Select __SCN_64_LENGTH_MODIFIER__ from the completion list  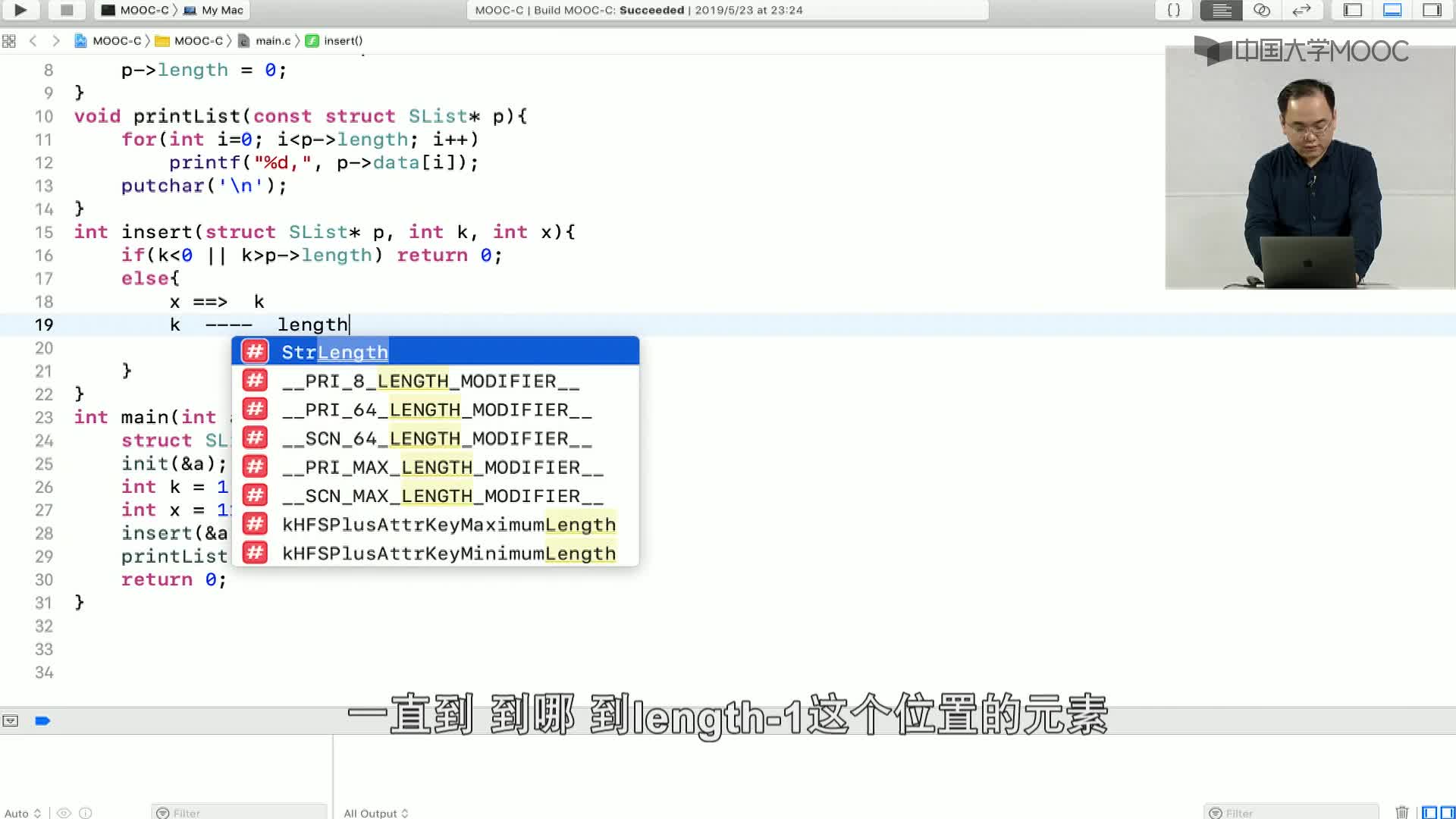click(435, 438)
